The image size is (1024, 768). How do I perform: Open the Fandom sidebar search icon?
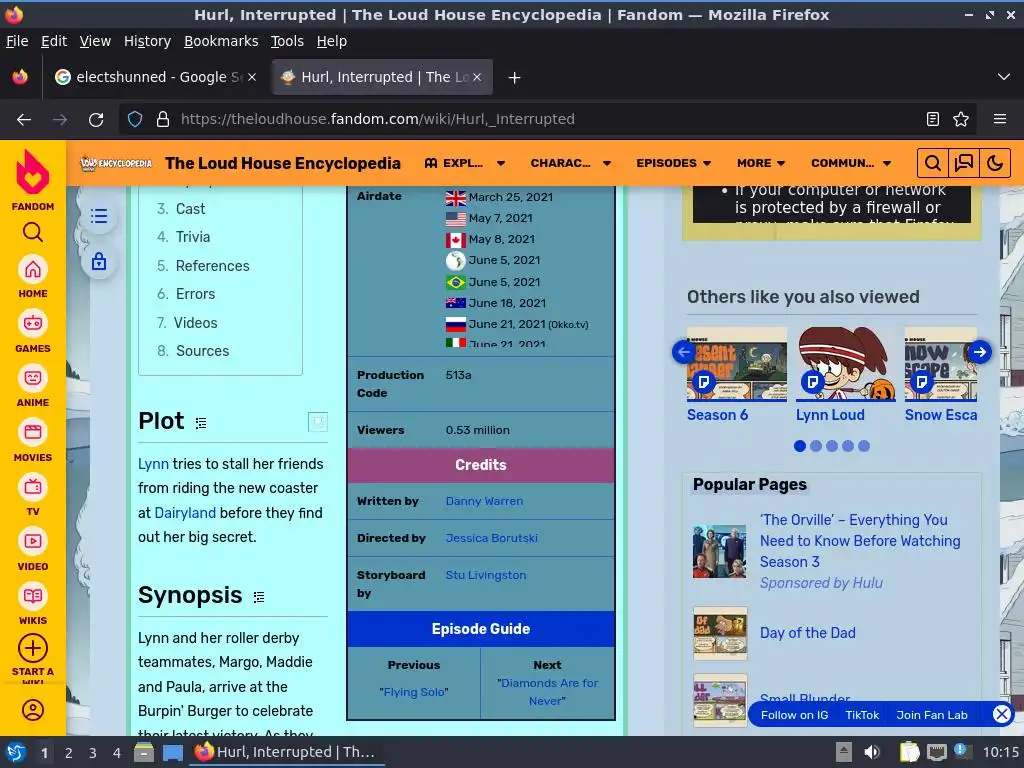coord(33,232)
